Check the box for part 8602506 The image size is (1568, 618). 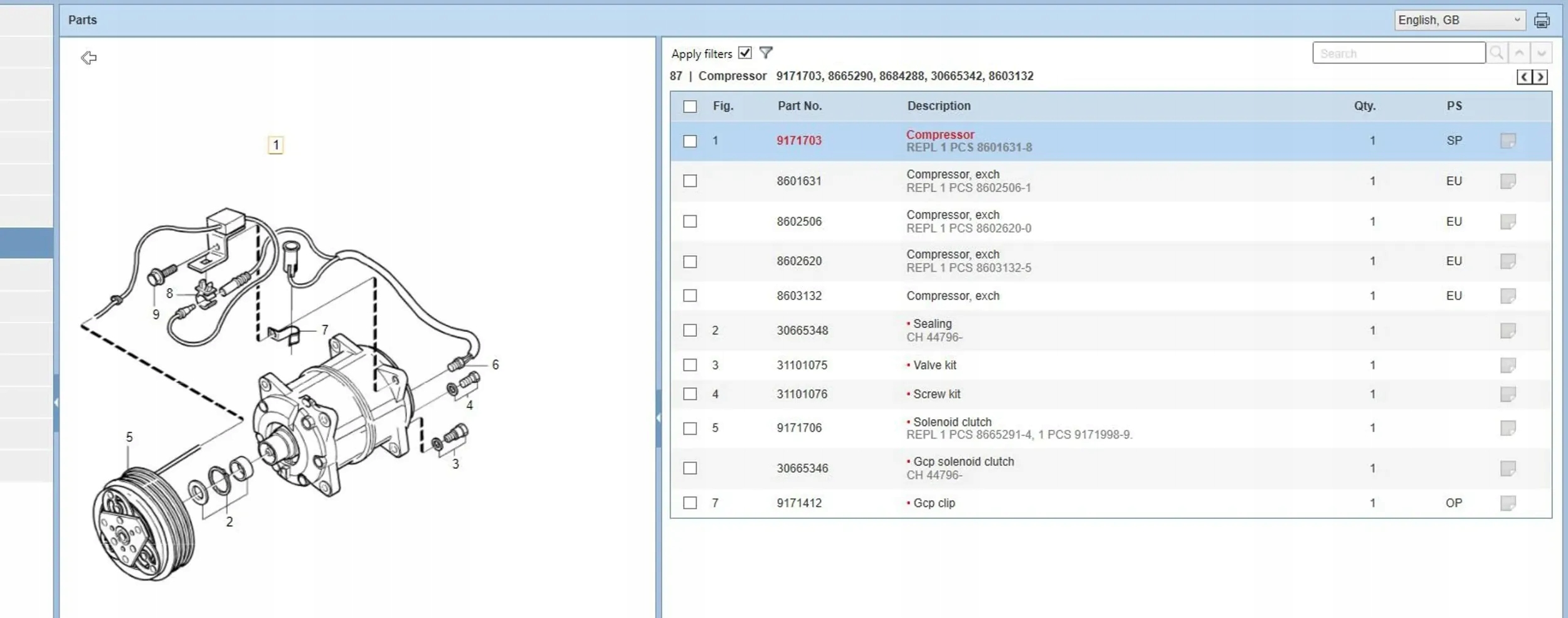pos(690,221)
